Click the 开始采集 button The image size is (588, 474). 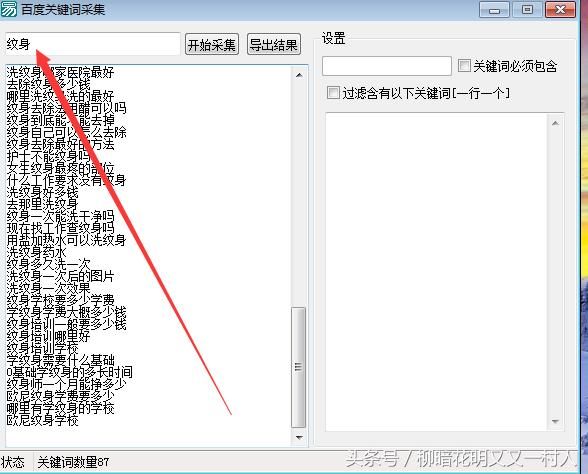[212, 45]
